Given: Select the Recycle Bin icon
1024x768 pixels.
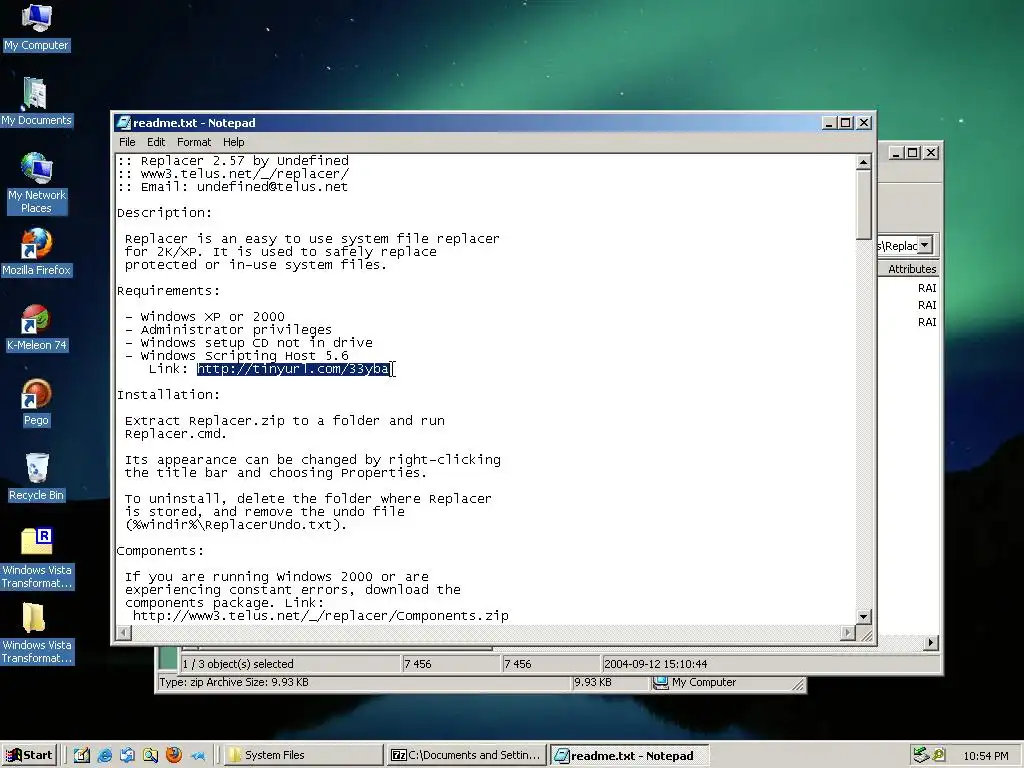Looking at the screenshot, I should [36, 477].
